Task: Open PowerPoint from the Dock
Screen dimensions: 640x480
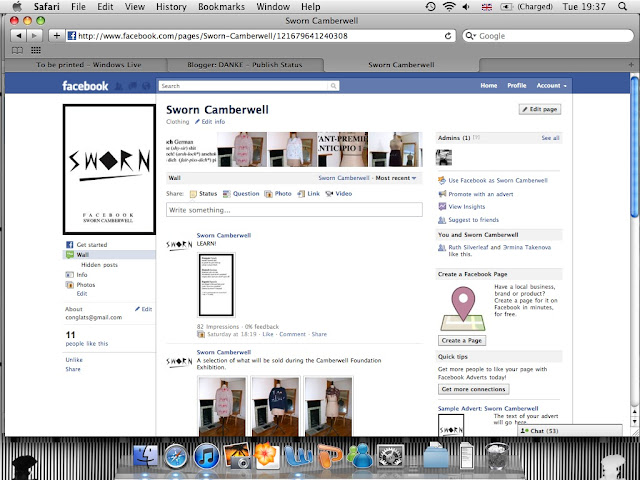Action: pyautogui.click(x=329, y=456)
